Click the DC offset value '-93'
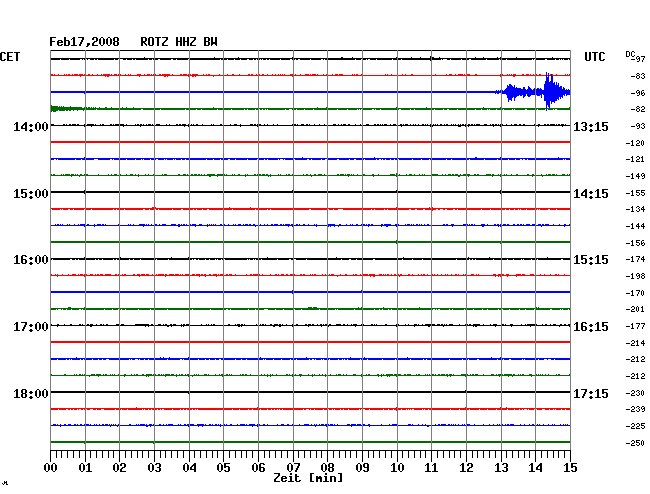650x494 pixels. click(638, 126)
